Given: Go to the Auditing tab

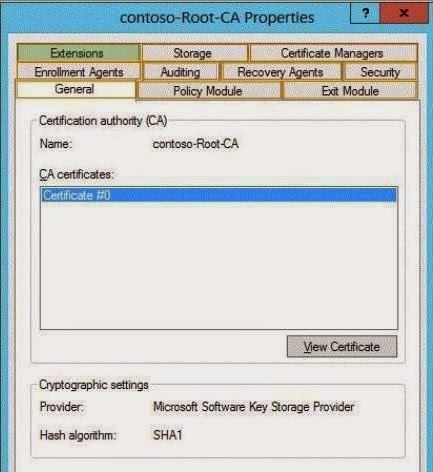Looking at the screenshot, I should tap(180, 72).
